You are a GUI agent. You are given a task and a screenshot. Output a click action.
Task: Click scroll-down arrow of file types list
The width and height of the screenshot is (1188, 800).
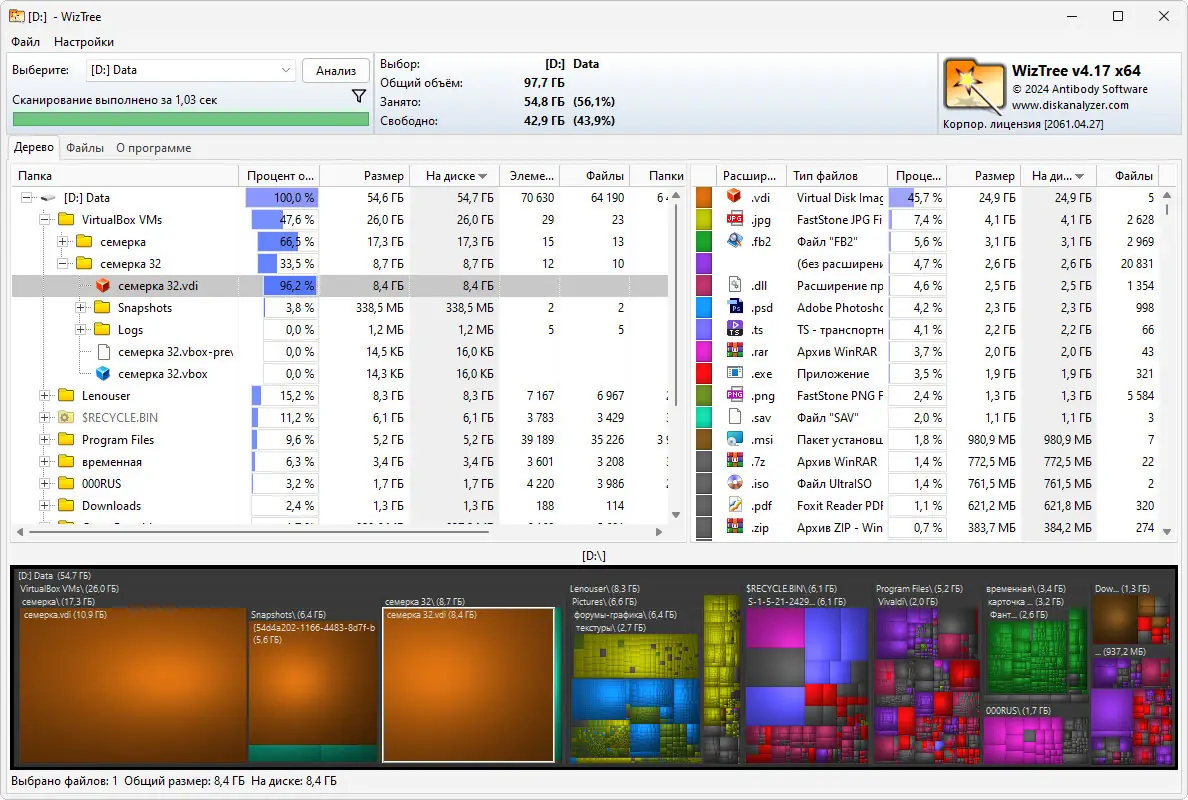pos(1167,531)
